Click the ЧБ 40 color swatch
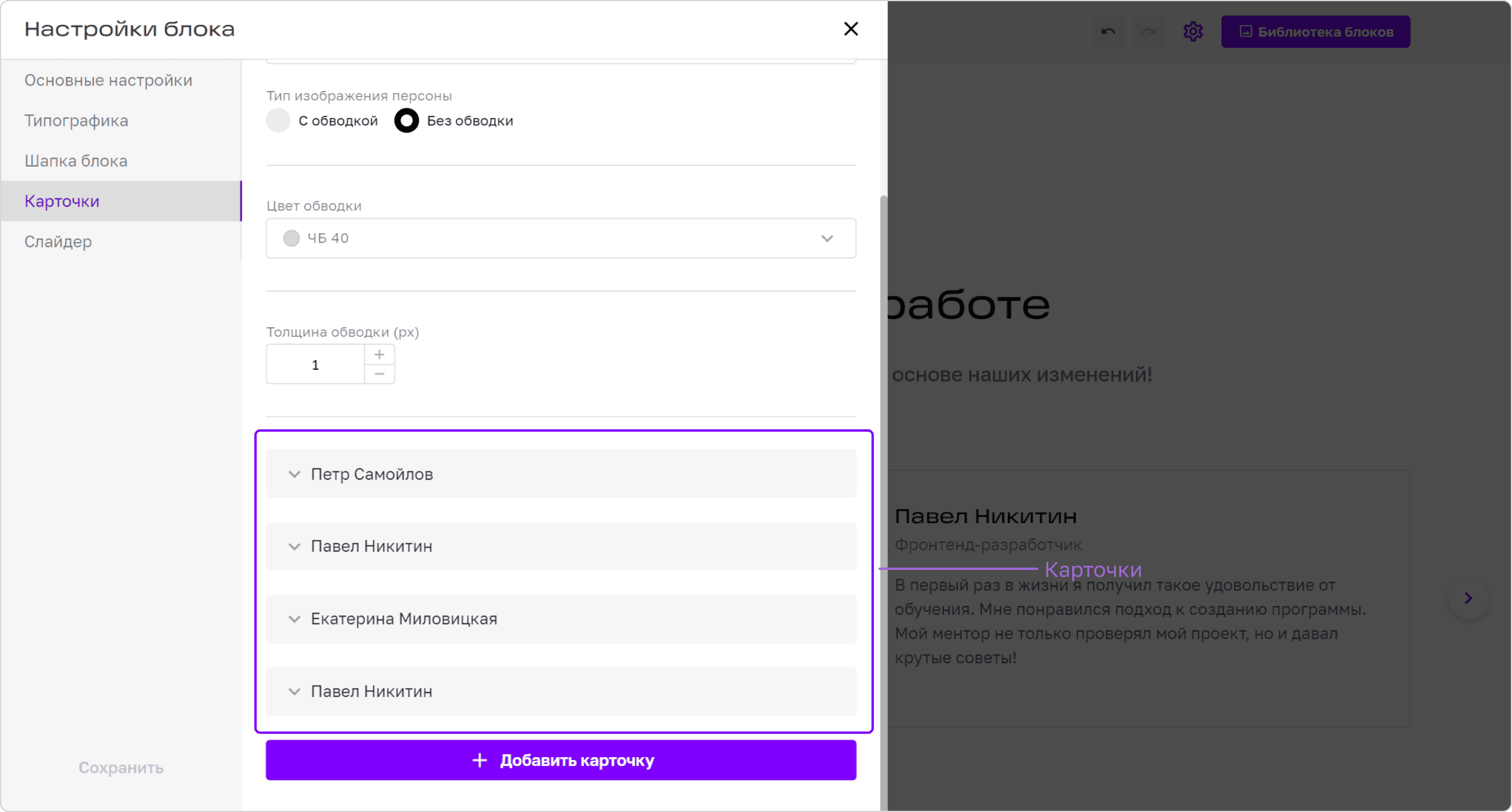Viewport: 1512px width, 812px height. point(292,238)
